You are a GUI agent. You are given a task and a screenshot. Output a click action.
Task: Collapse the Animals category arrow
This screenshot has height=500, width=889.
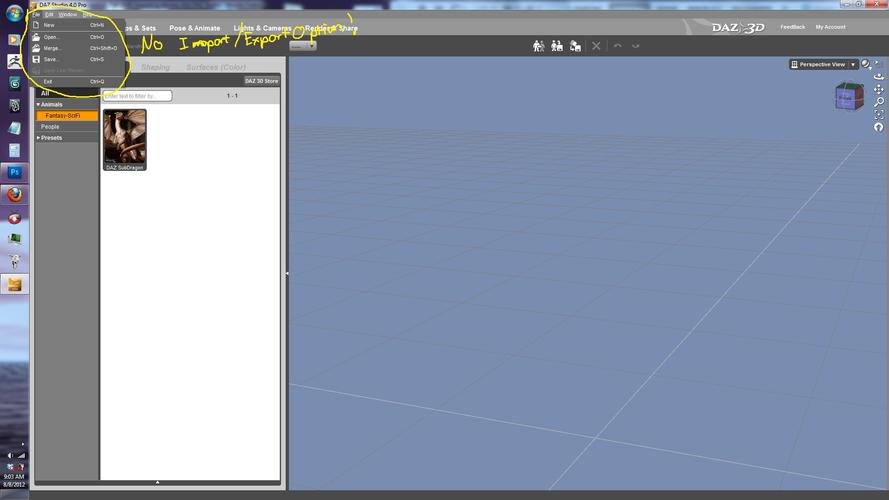(38, 104)
